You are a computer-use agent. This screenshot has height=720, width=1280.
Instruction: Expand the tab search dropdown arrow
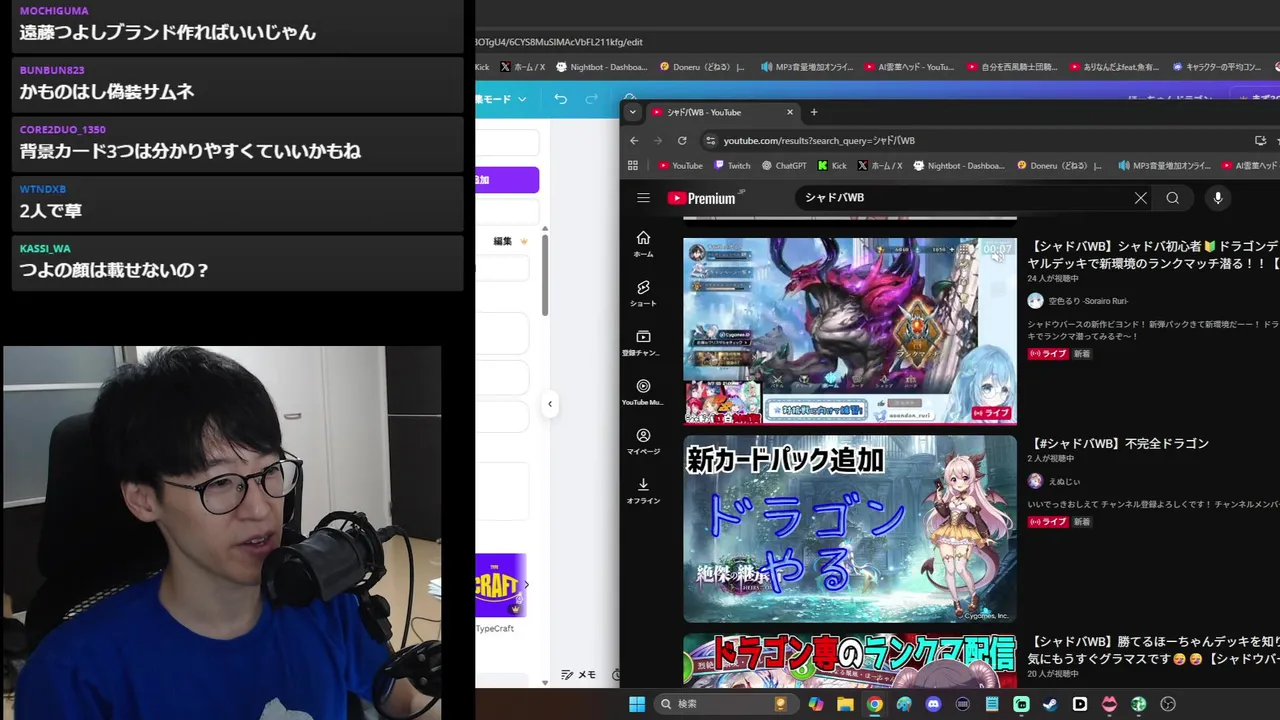pos(632,112)
